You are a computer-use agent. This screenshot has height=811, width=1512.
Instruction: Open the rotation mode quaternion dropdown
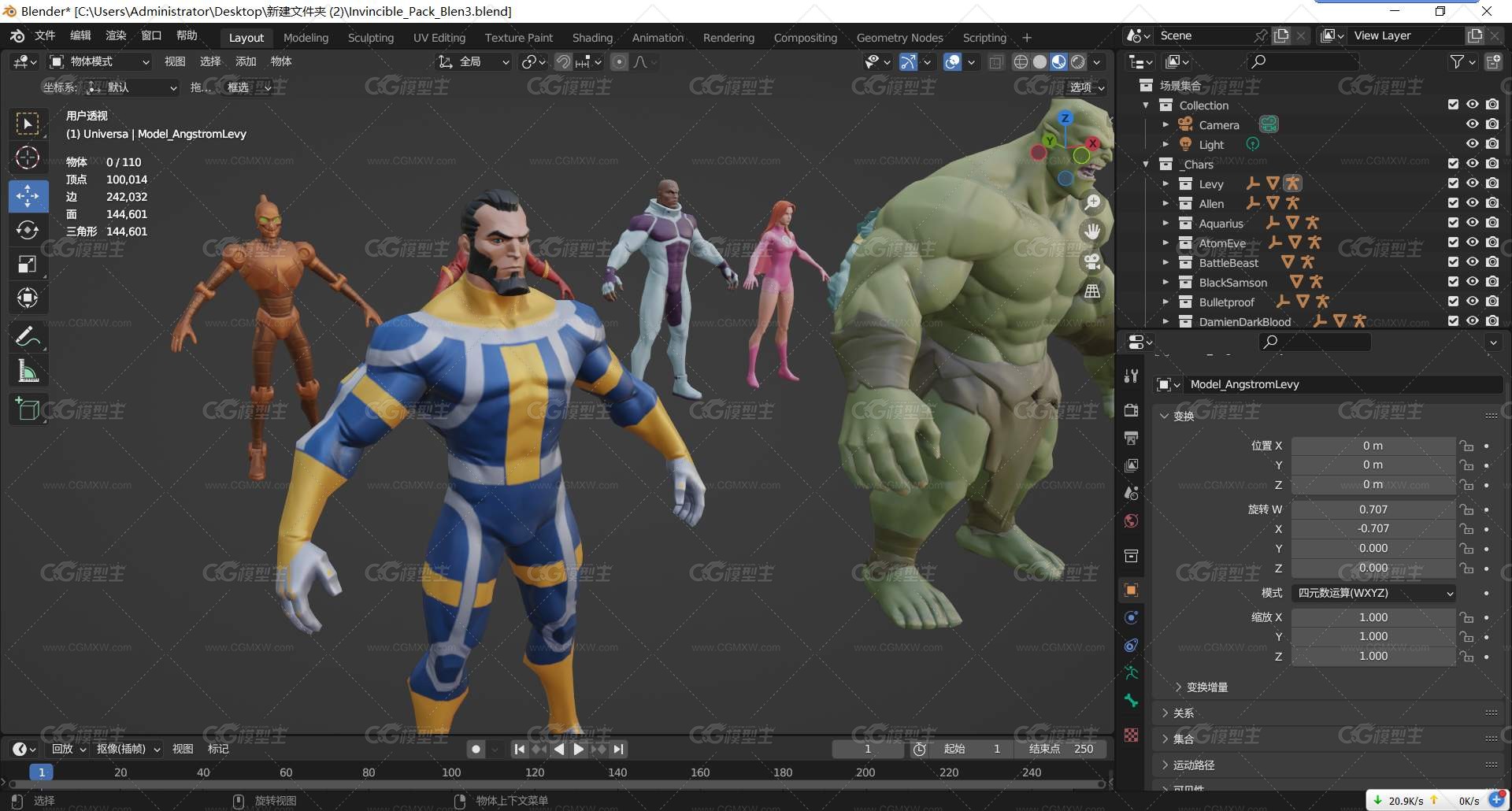coord(1373,593)
